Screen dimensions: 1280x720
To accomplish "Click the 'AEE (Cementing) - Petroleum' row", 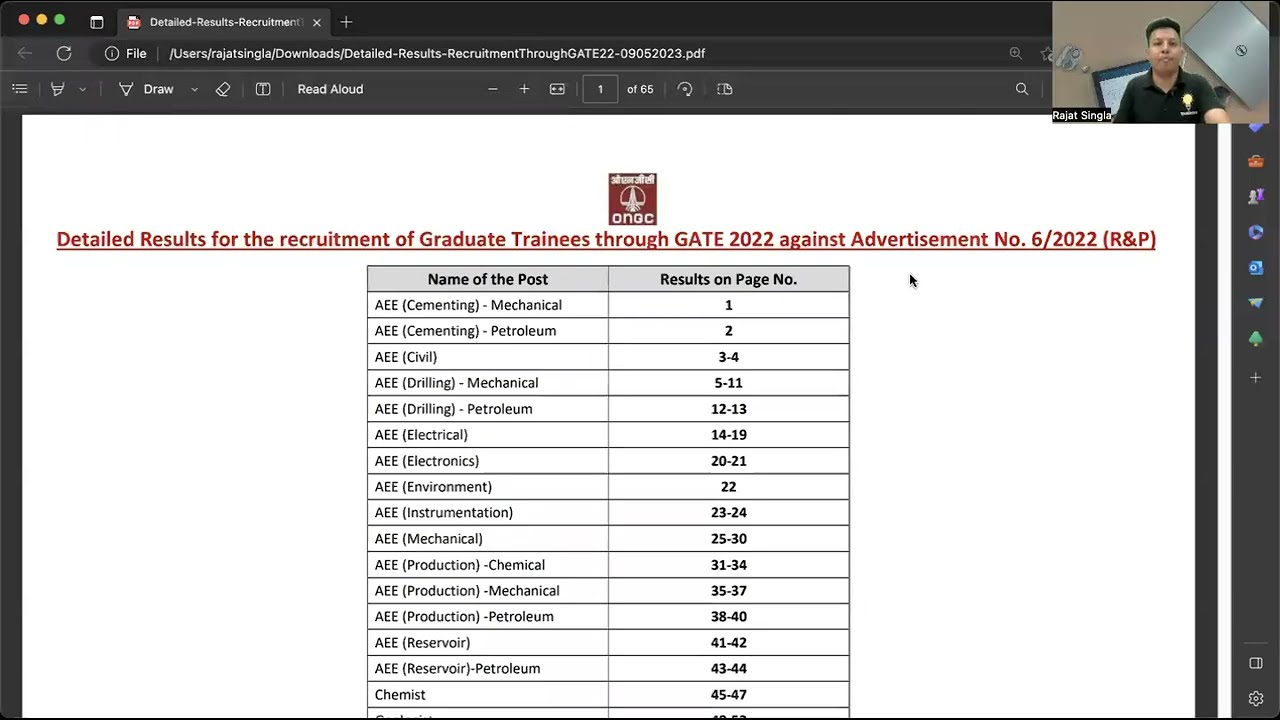I will click(608, 331).
